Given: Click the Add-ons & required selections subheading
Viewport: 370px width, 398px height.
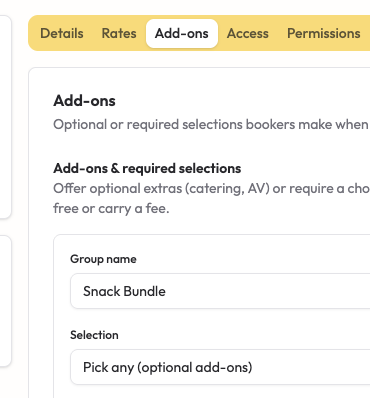Looking at the screenshot, I should [147, 168].
